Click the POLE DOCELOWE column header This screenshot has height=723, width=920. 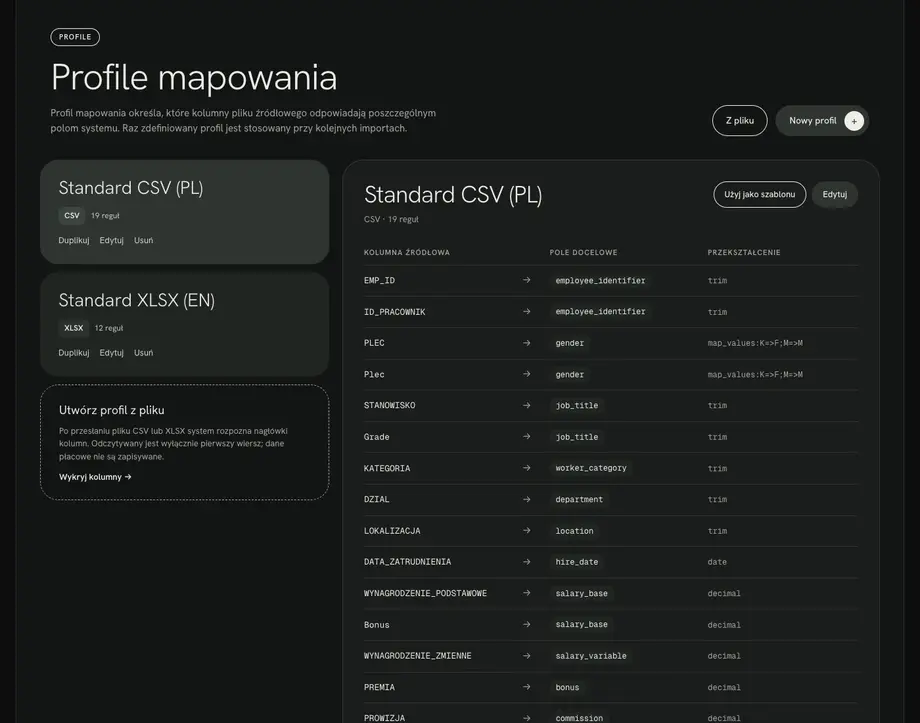click(584, 252)
